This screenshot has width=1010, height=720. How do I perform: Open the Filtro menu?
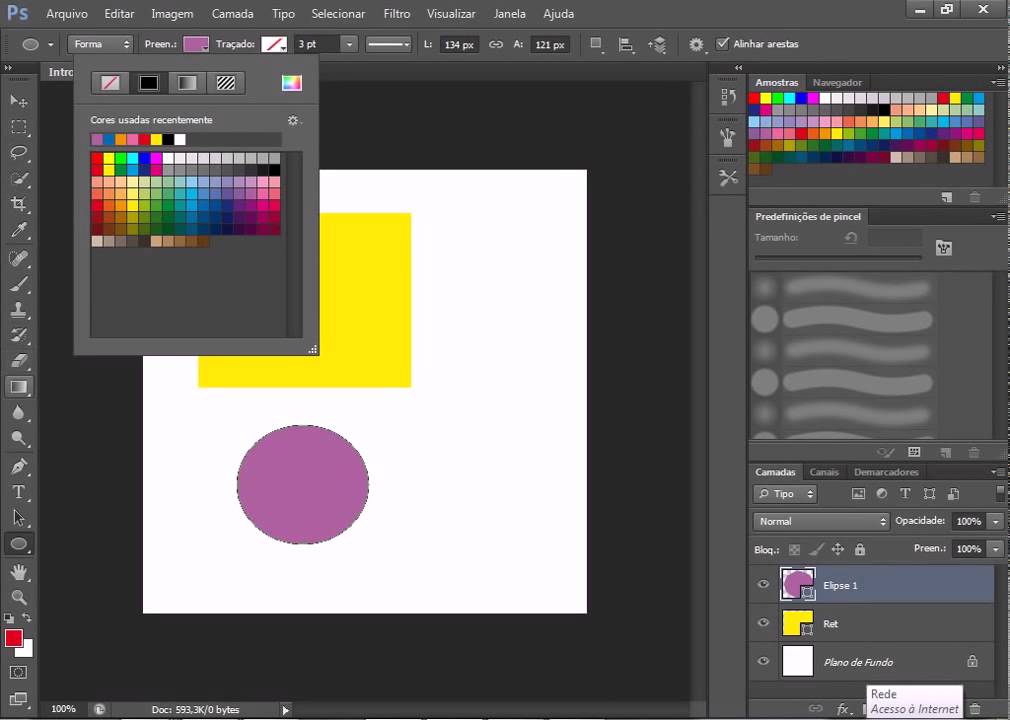396,14
